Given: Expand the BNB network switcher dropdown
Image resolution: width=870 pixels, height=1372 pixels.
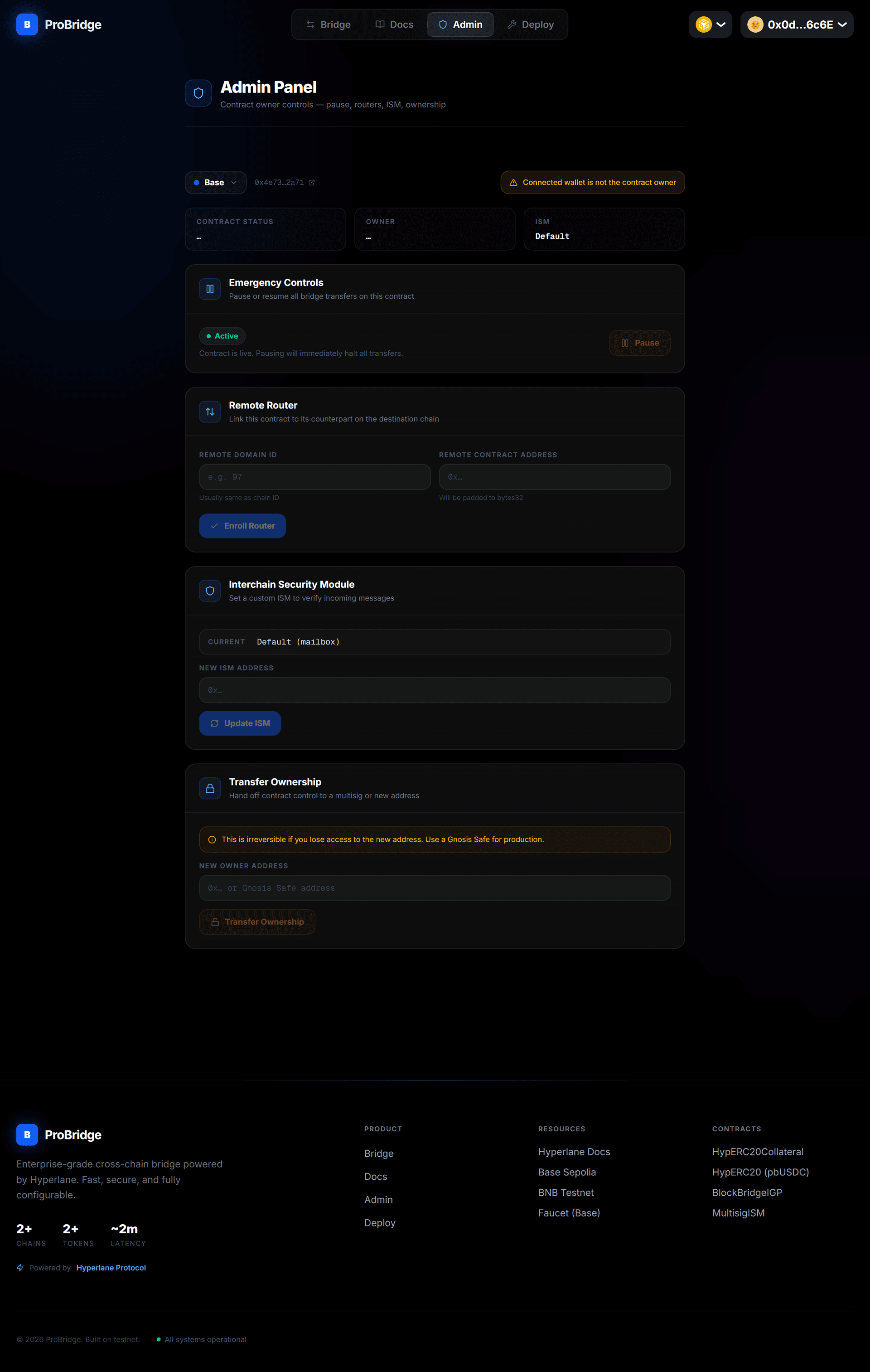Looking at the screenshot, I should pos(710,24).
